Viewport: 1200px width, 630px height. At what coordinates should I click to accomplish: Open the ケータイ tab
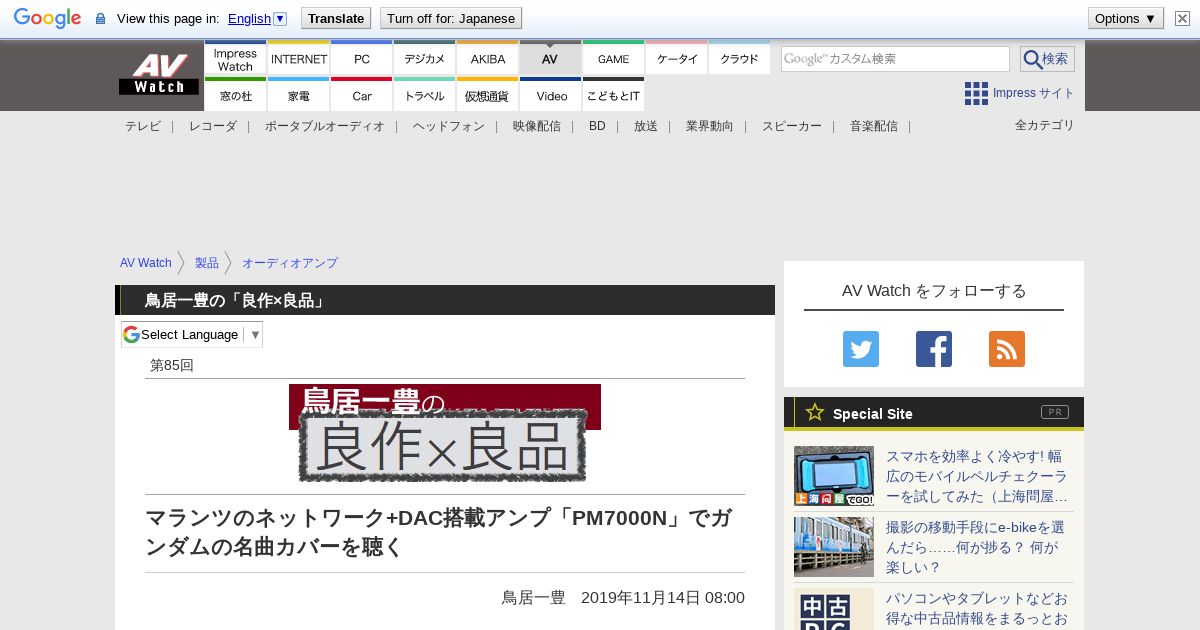[677, 58]
